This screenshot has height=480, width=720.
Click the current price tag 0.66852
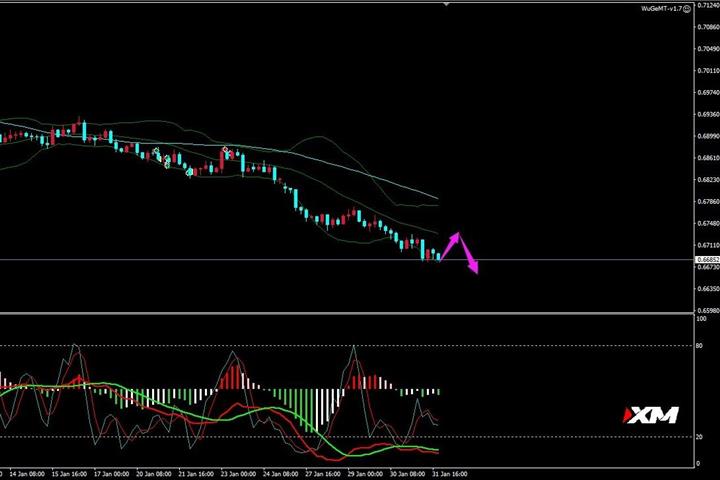(x=708, y=260)
